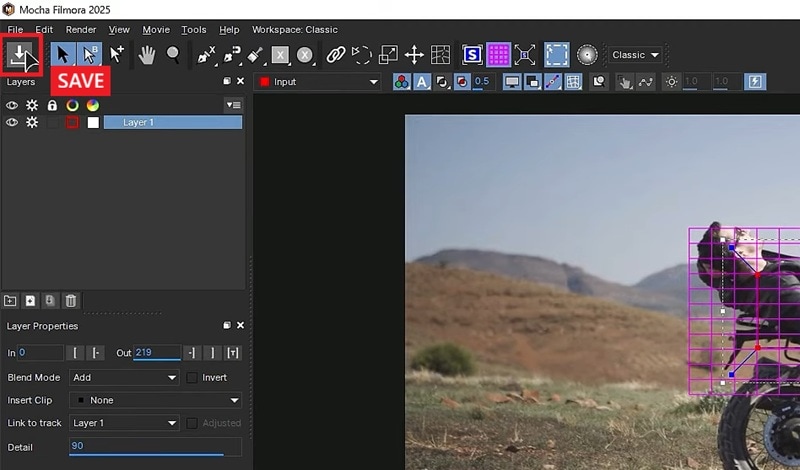The height and width of the screenshot is (470, 800).
Task: Open the View menu
Action: click(x=119, y=30)
